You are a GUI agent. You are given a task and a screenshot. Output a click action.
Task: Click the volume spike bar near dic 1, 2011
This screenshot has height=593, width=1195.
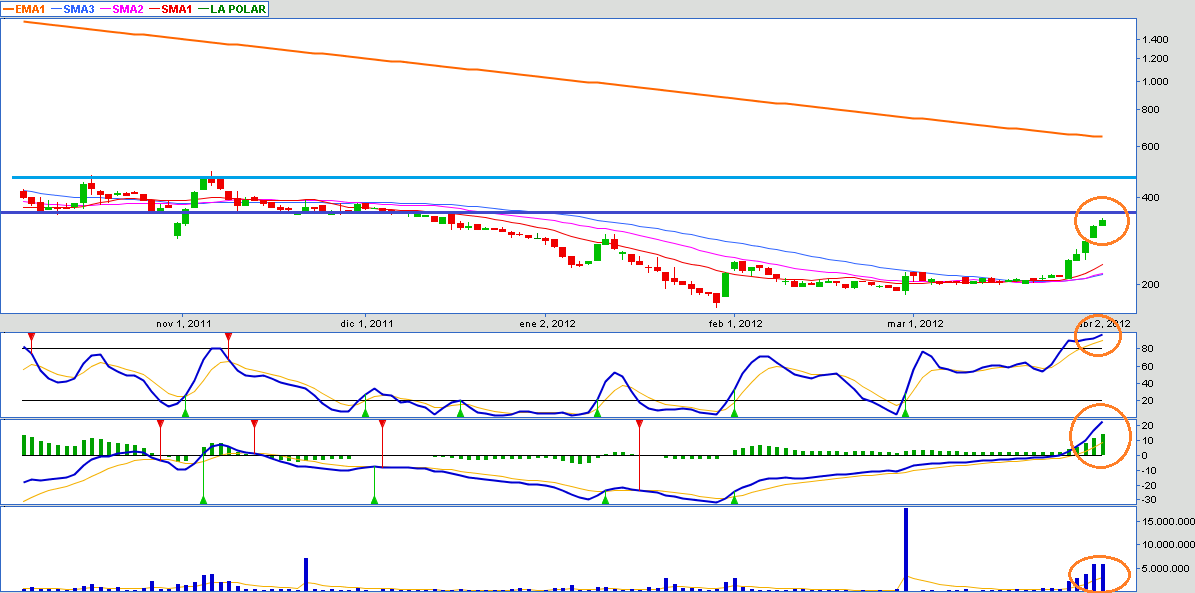tap(306, 574)
